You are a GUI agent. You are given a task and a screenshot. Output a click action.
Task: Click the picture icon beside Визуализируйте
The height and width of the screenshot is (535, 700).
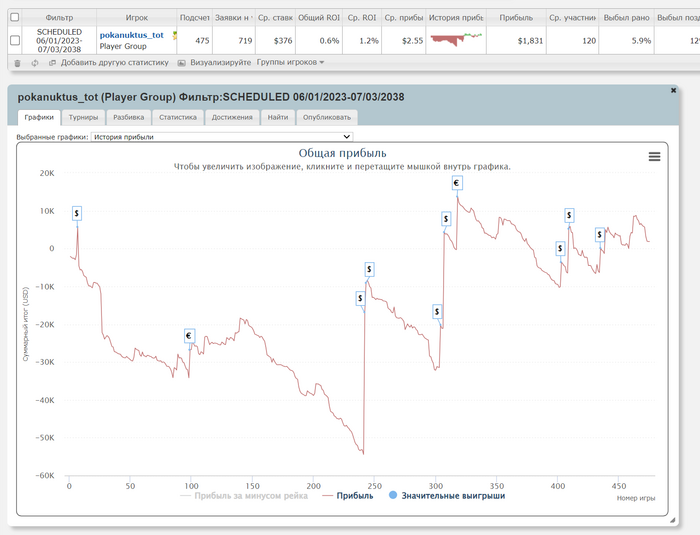181,63
